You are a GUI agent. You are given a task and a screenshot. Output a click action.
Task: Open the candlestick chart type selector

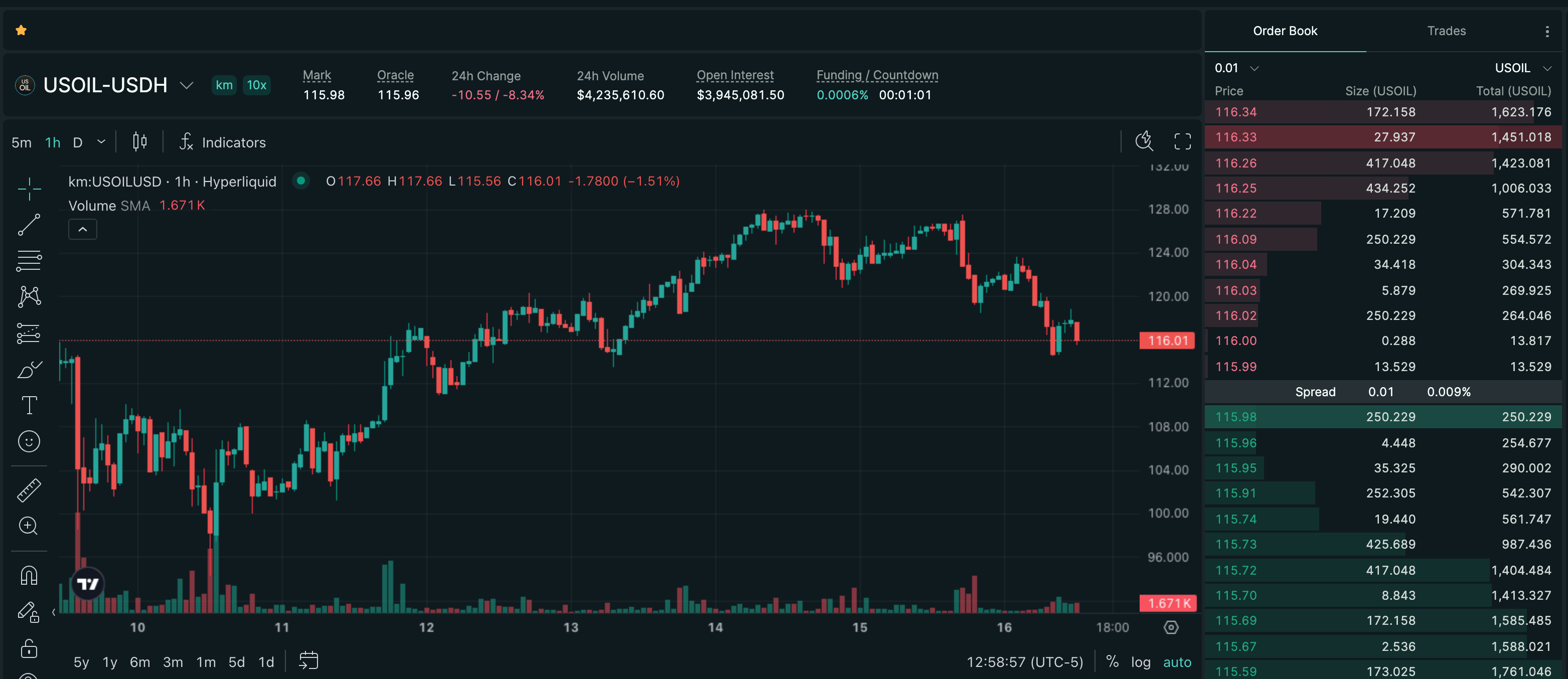pyautogui.click(x=139, y=142)
